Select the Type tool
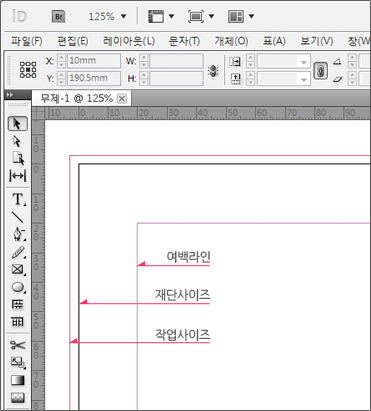This screenshot has width=371, height=411. pyautogui.click(x=18, y=199)
